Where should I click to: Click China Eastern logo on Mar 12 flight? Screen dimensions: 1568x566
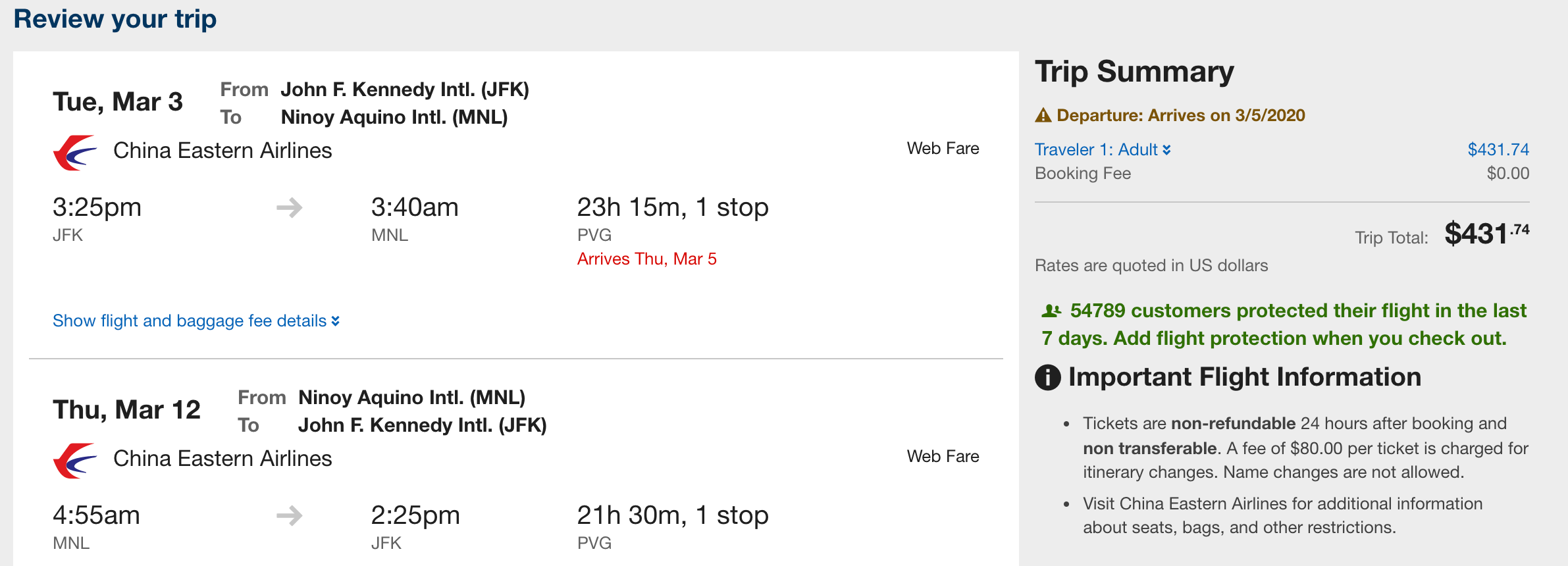(74, 461)
